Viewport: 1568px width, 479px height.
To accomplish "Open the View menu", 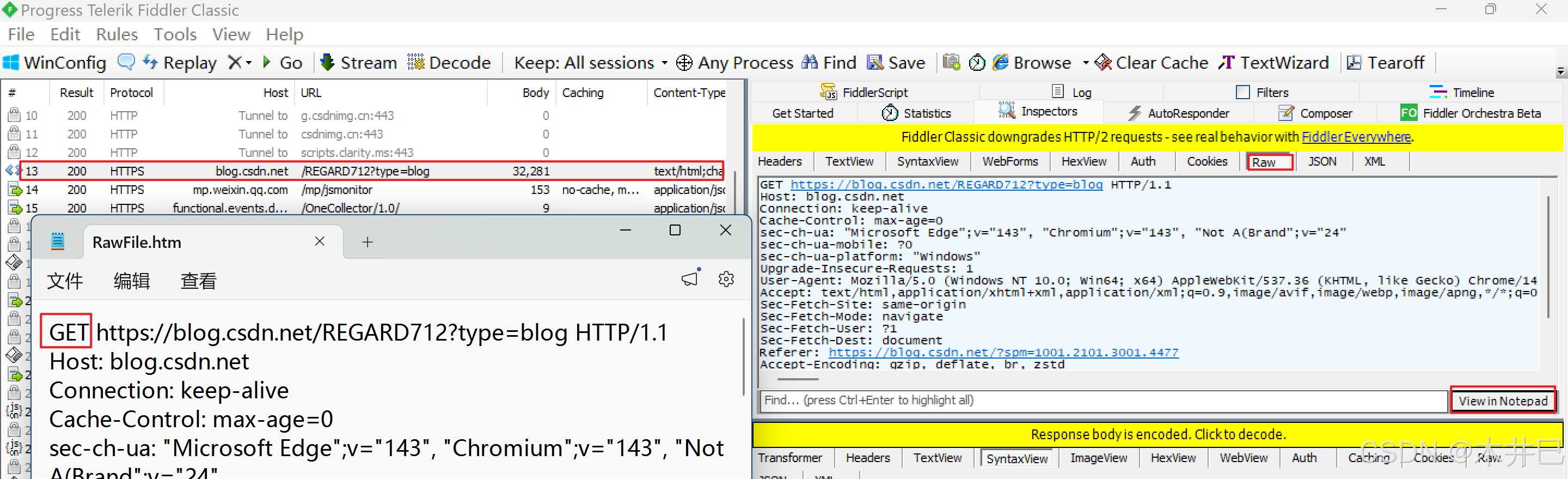I will pos(231,35).
